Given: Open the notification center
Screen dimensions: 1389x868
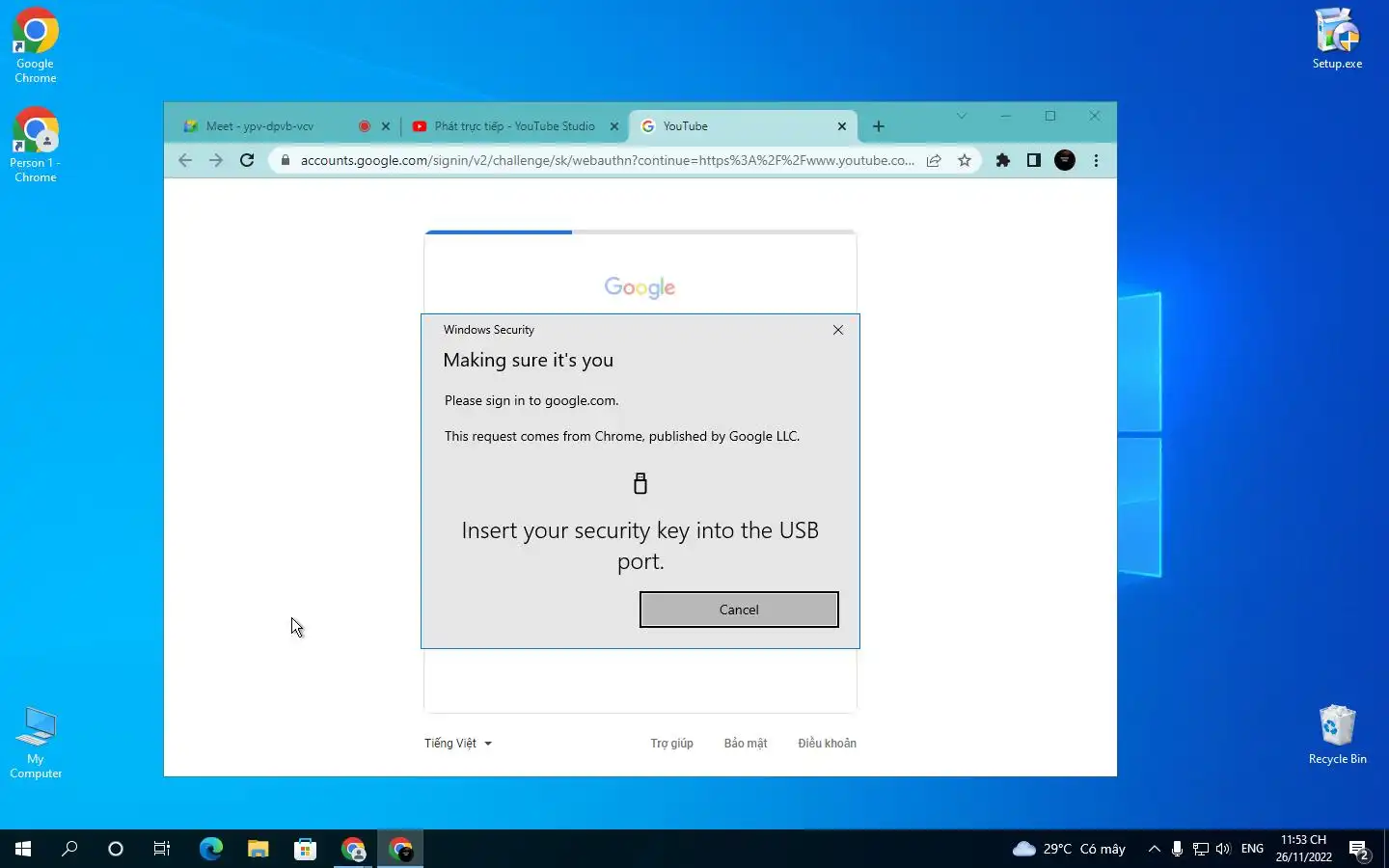Looking at the screenshot, I should point(1360,849).
